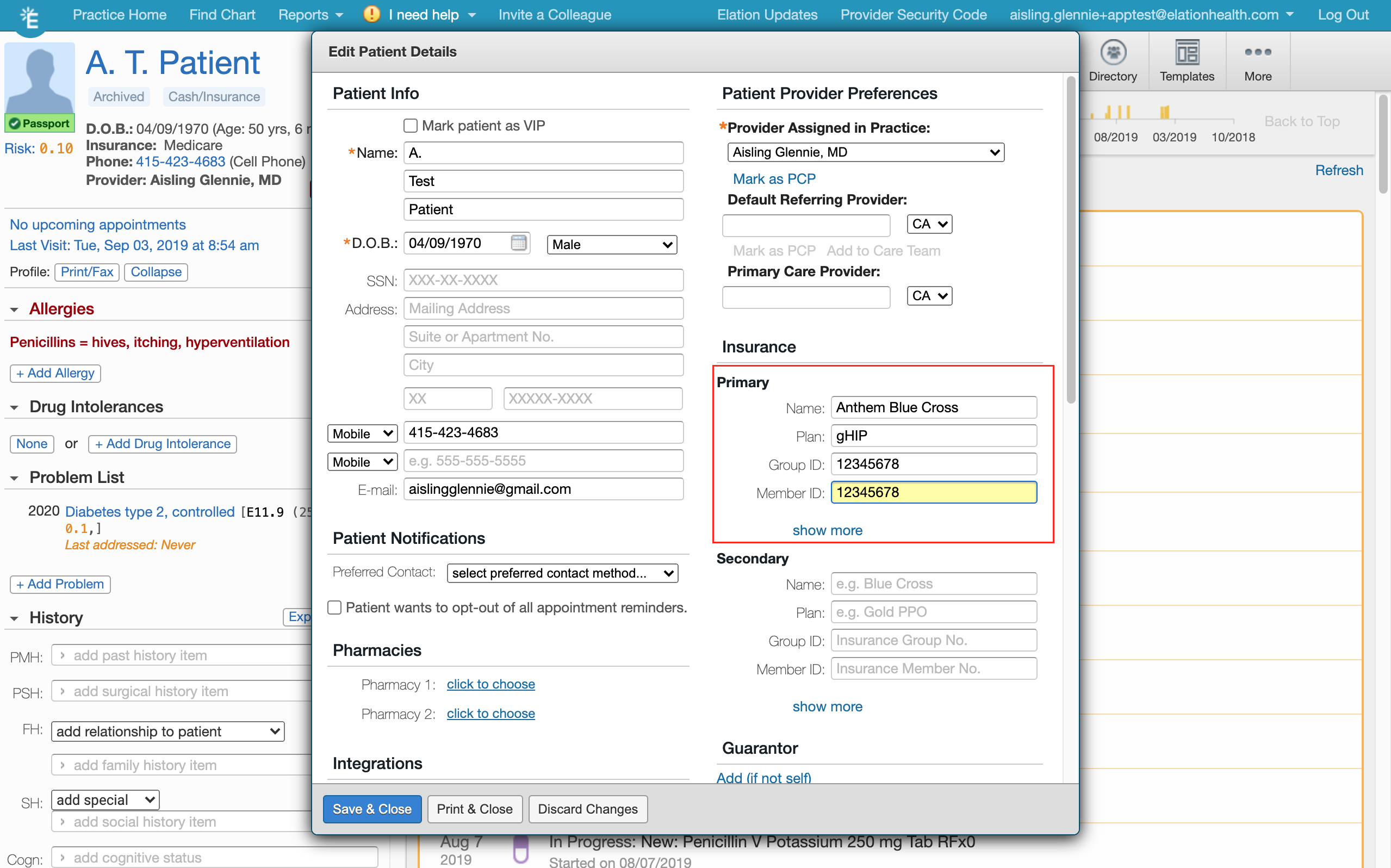The image size is (1391, 868).
Task: Expand preferred contact method dropdown
Action: pyautogui.click(x=562, y=573)
